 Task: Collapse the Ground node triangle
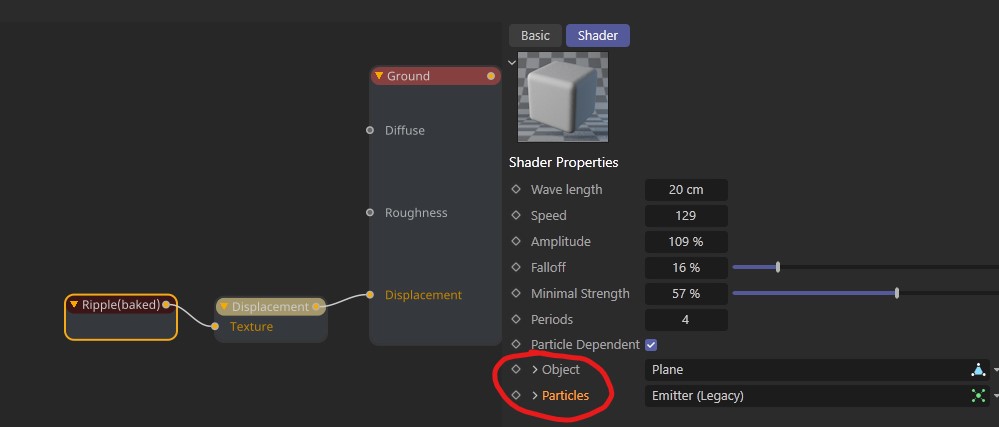click(x=378, y=76)
